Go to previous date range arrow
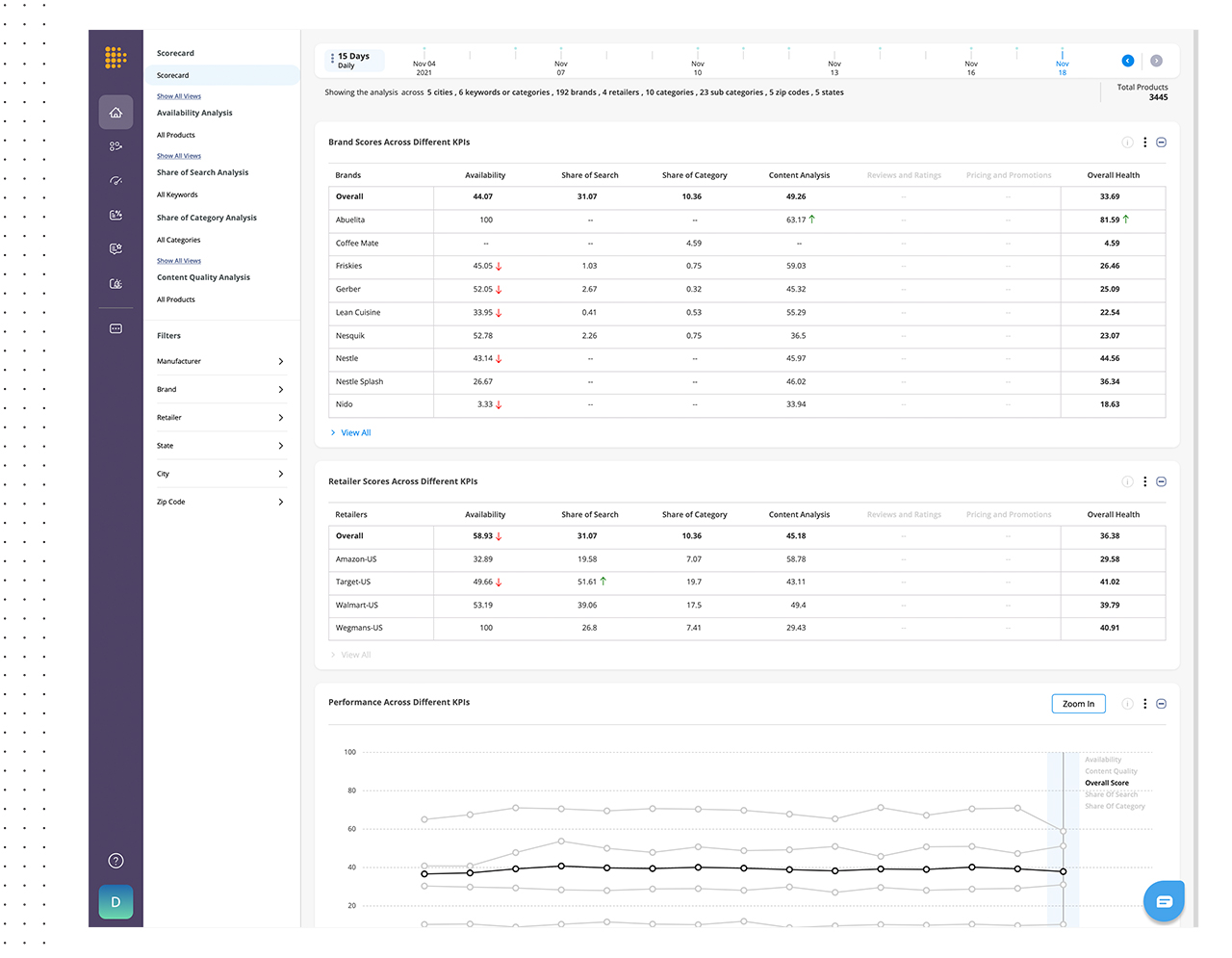This screenshot has width=1232, height=958. (x=1128, y=61)
